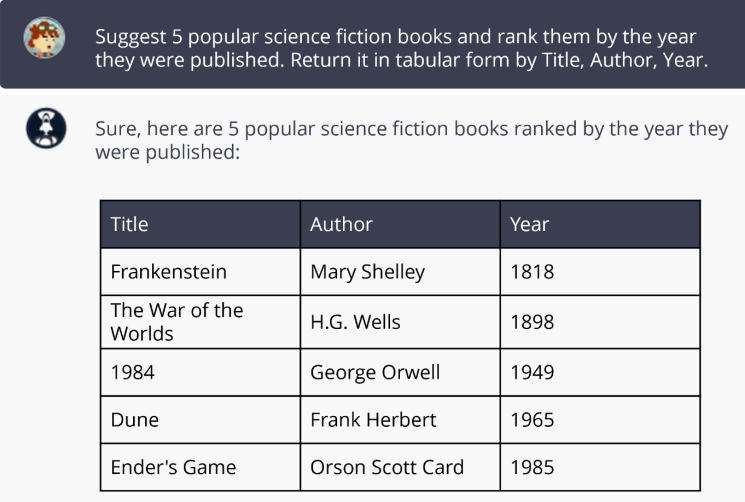Click the George Orwell author cell
The height and width of the screenshot is (502, 745).
click(x=400, y=372)
